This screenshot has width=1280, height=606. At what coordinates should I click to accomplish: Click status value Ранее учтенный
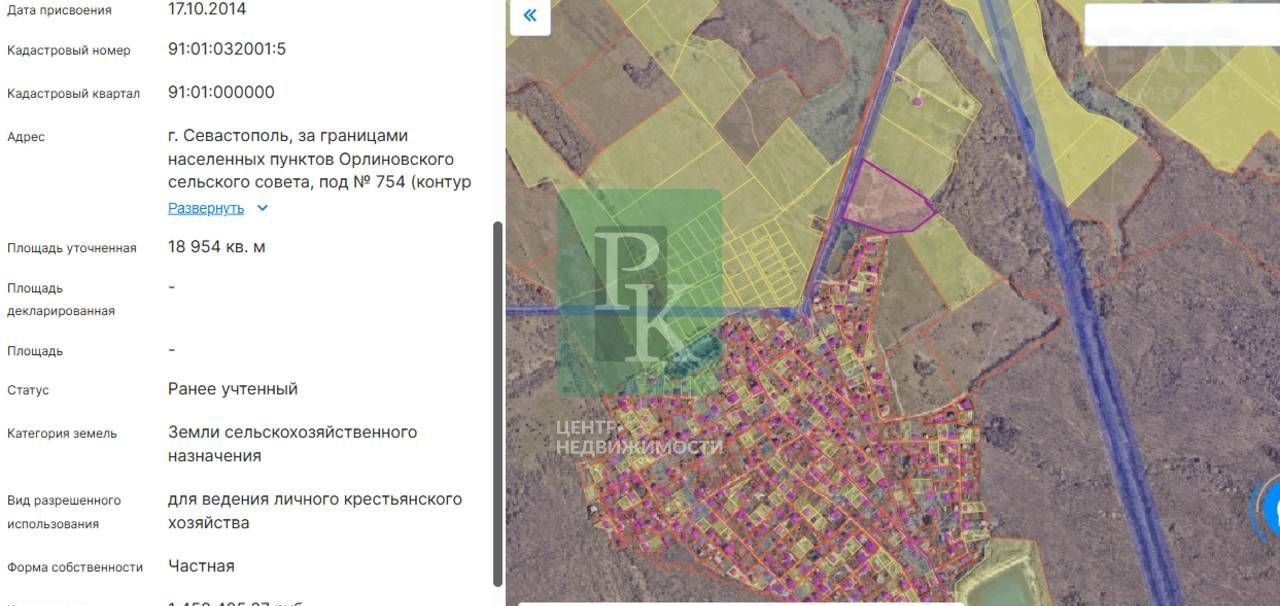(233, 389)
